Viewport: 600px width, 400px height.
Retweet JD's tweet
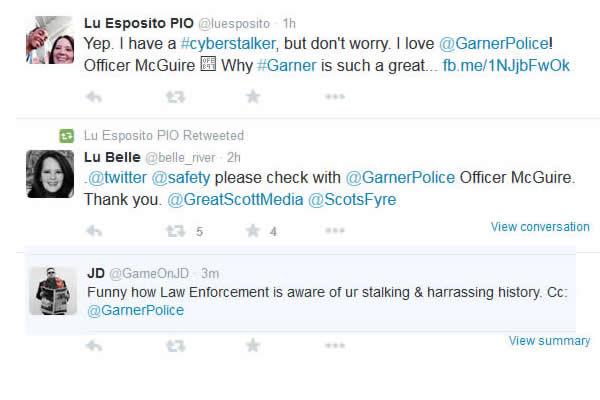tap(175, 346)
